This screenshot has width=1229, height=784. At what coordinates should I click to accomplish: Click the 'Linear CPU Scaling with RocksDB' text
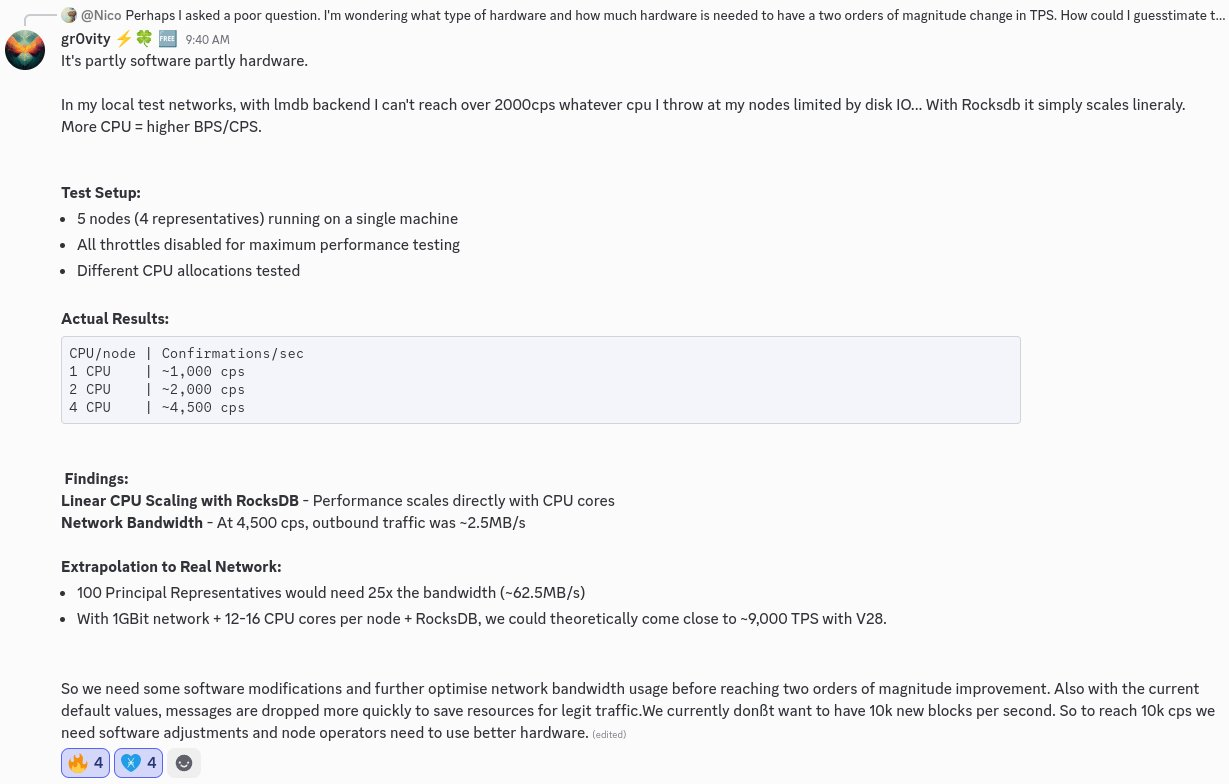coord(179,500)
